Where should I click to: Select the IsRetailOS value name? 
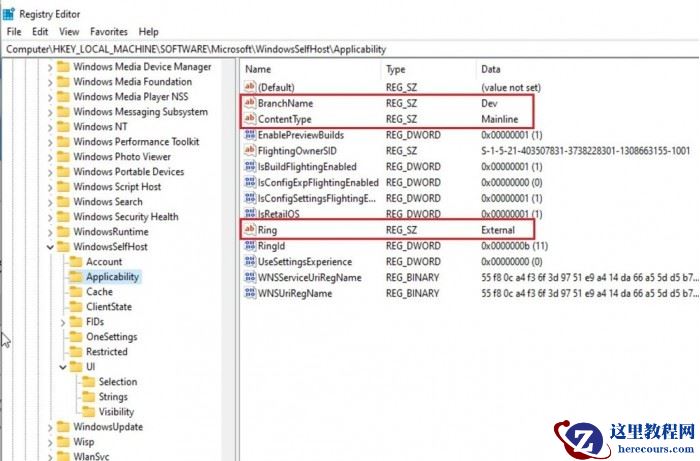point(279,214)
